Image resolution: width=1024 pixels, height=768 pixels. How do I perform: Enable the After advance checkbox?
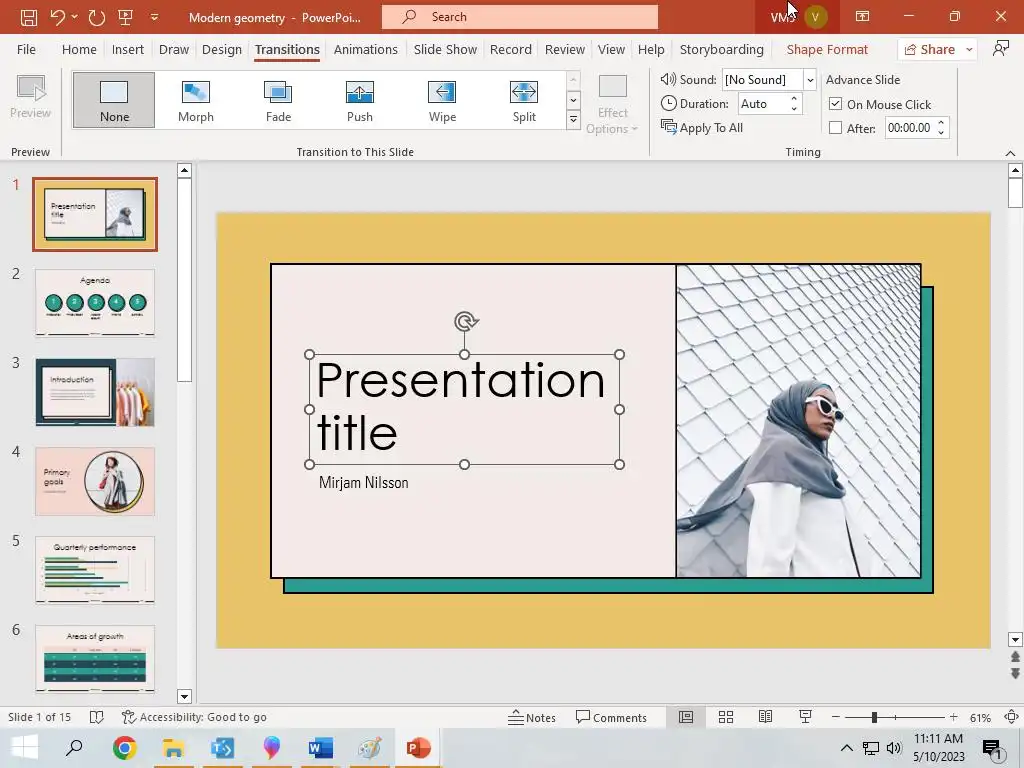click(836, 128)
